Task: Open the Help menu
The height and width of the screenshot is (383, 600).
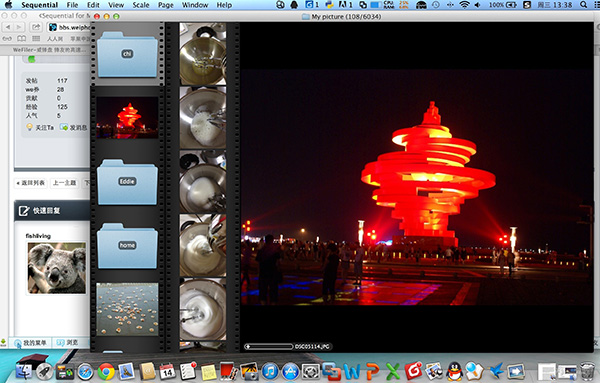Action: point(224,5)
